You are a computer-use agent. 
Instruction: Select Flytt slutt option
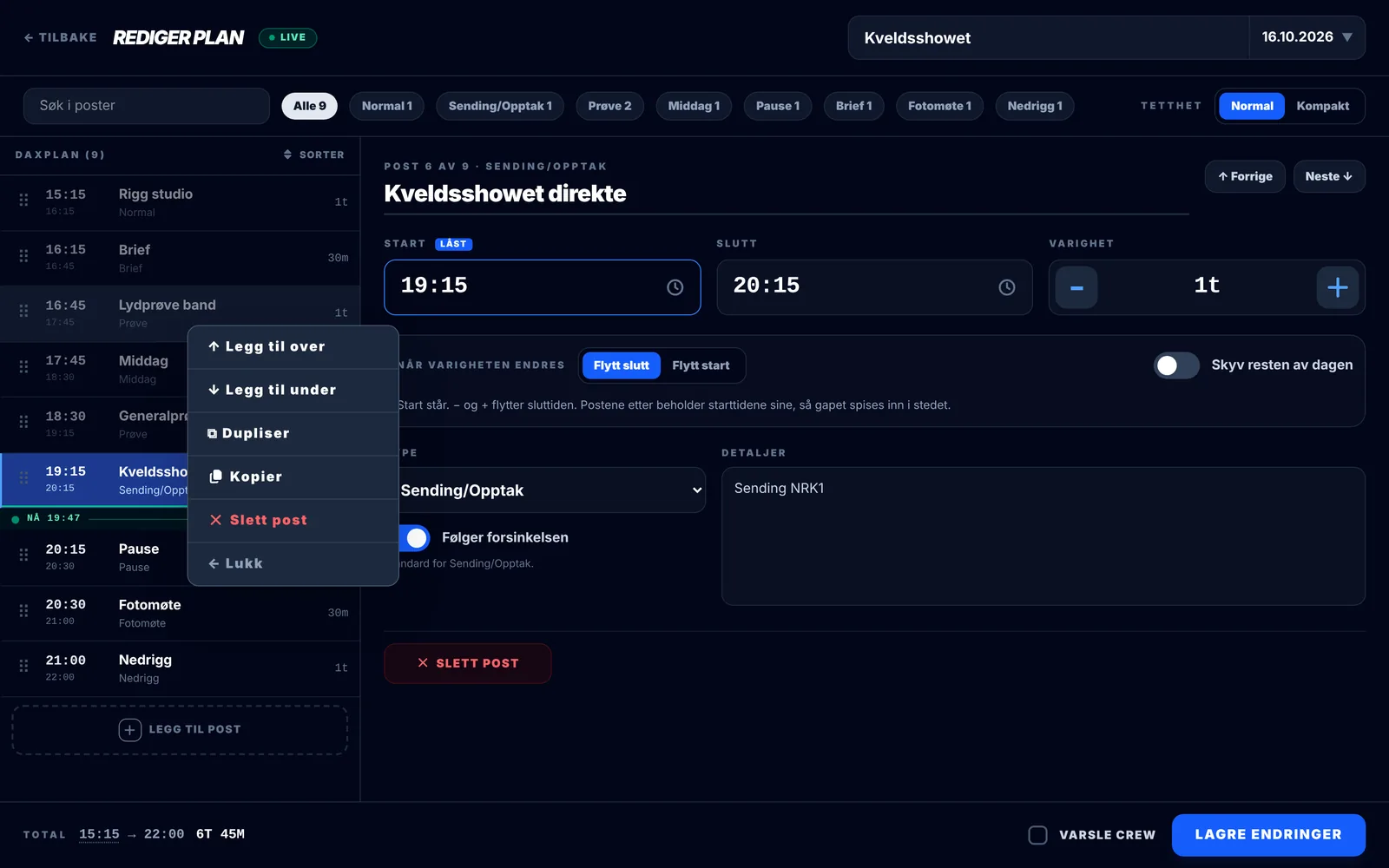(621, 365)
